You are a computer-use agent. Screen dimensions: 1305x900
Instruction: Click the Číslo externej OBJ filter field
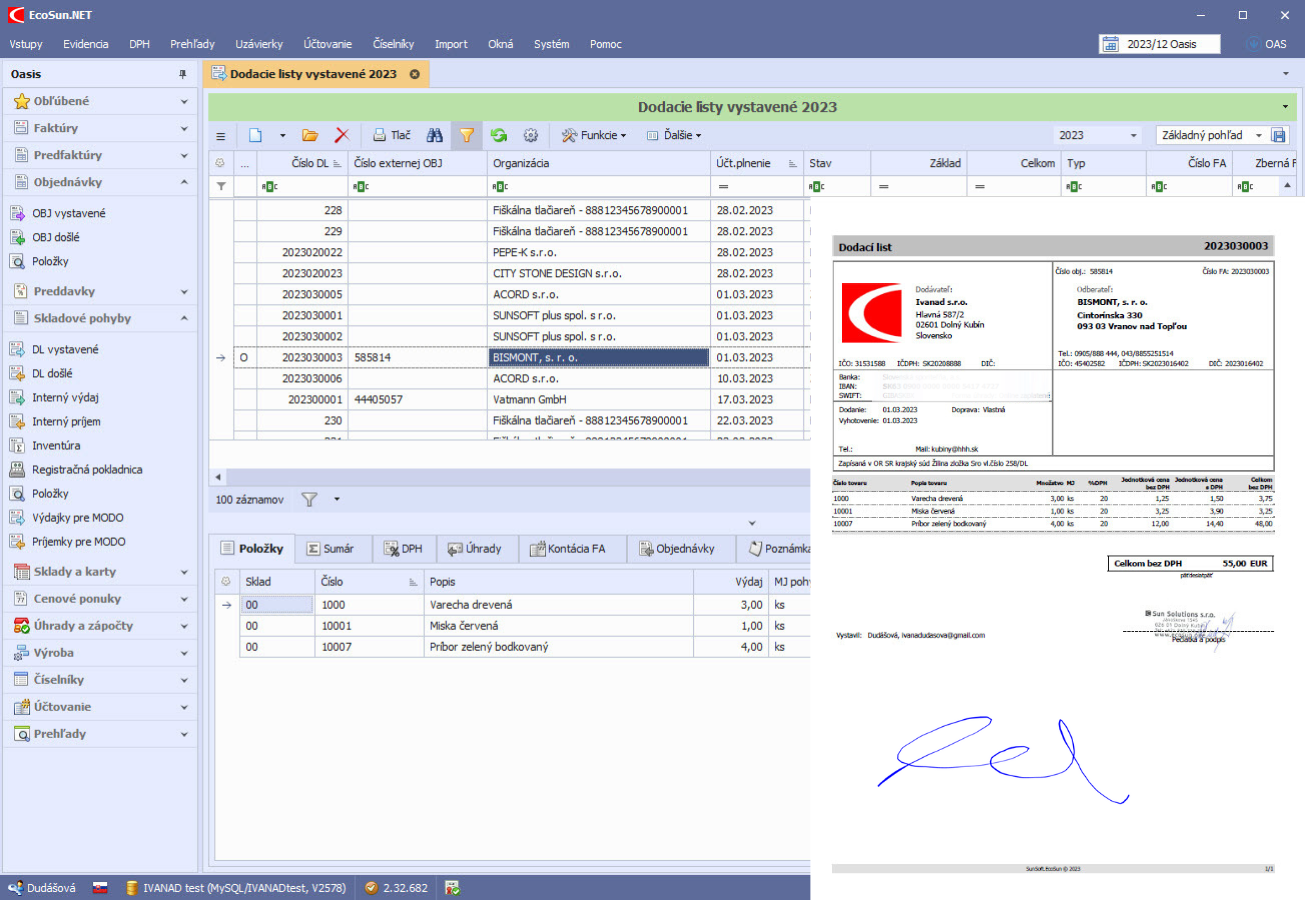click(x=420, y=186)
